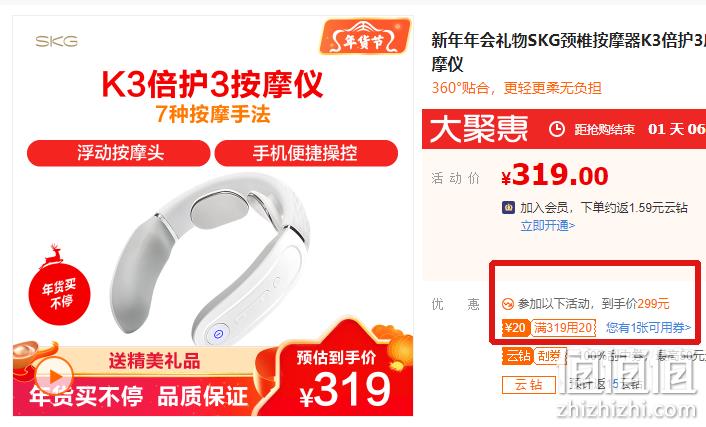This screenshot has height=427, width=706.
Task: Click the SKG brand logo
Action: 57,41
